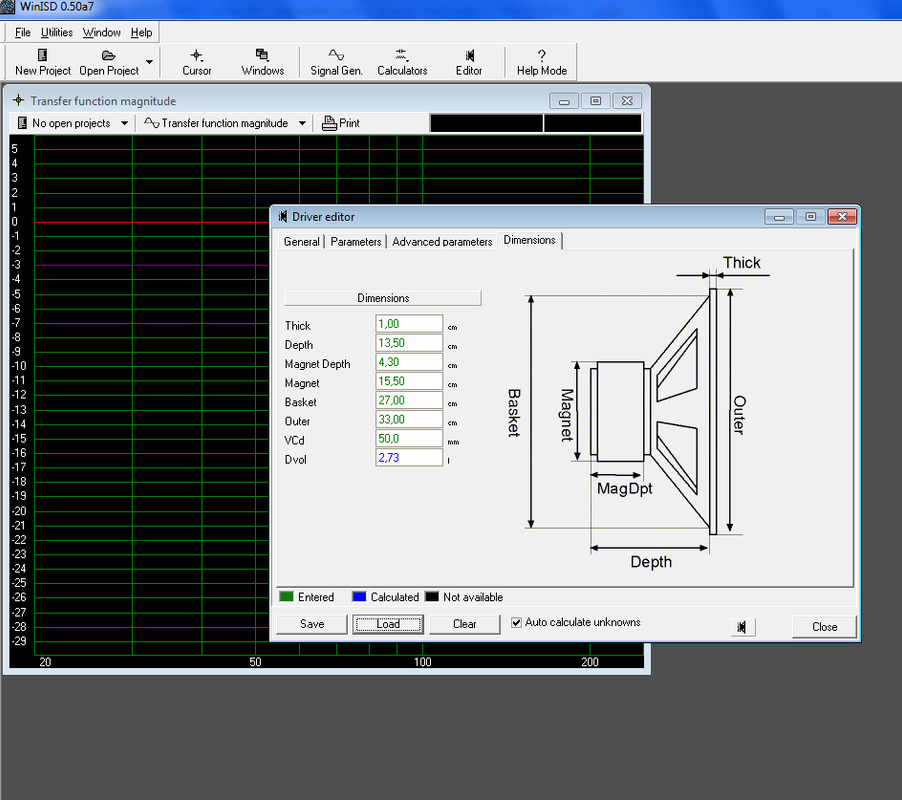
Task: Click the Driver editor title bar icon
Action: (282, 217)
